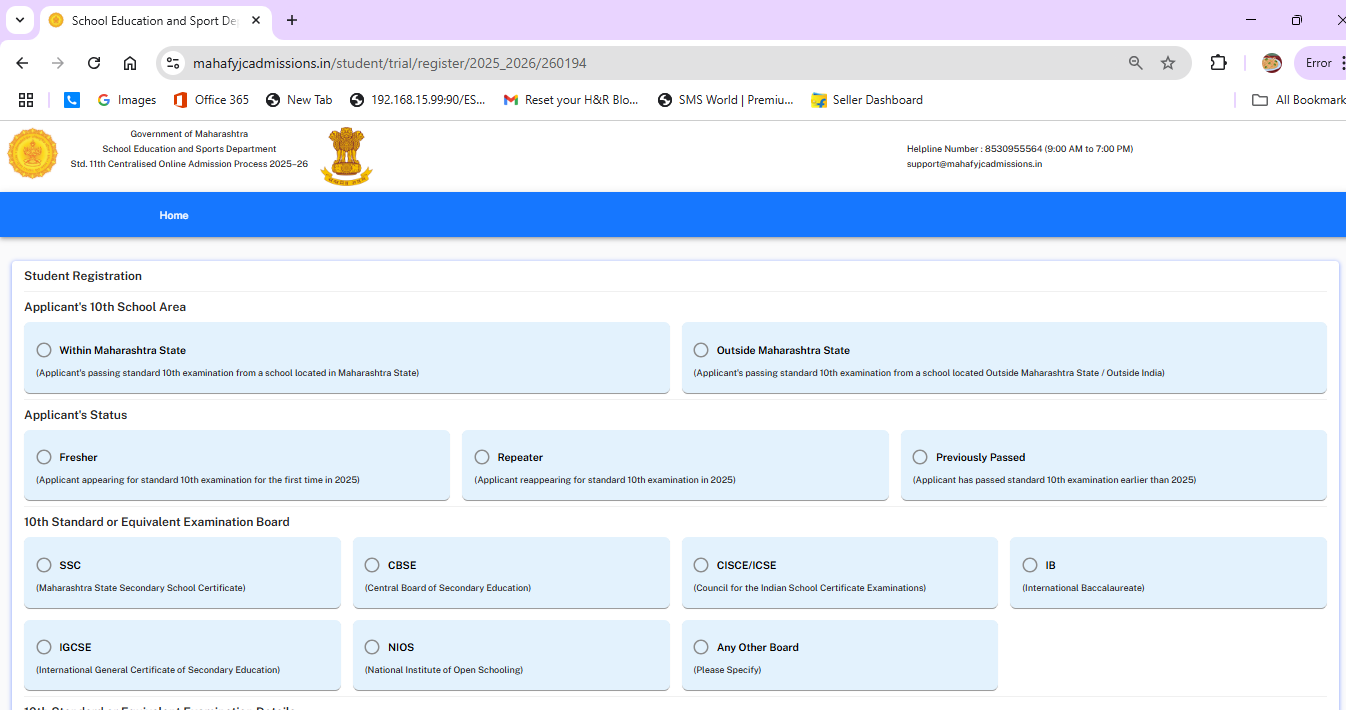The height and width of the screenshot is (710, 1346).
Task: Select Within Maharashtra State radio button
Action: pyautogui.click(x=44, y=350)
